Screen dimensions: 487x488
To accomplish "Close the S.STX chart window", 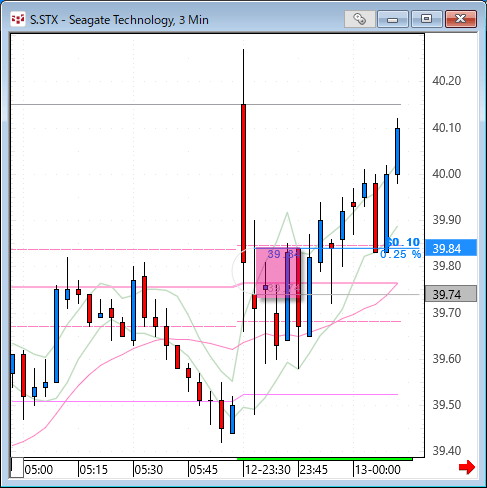I will (x=461, y=19).
